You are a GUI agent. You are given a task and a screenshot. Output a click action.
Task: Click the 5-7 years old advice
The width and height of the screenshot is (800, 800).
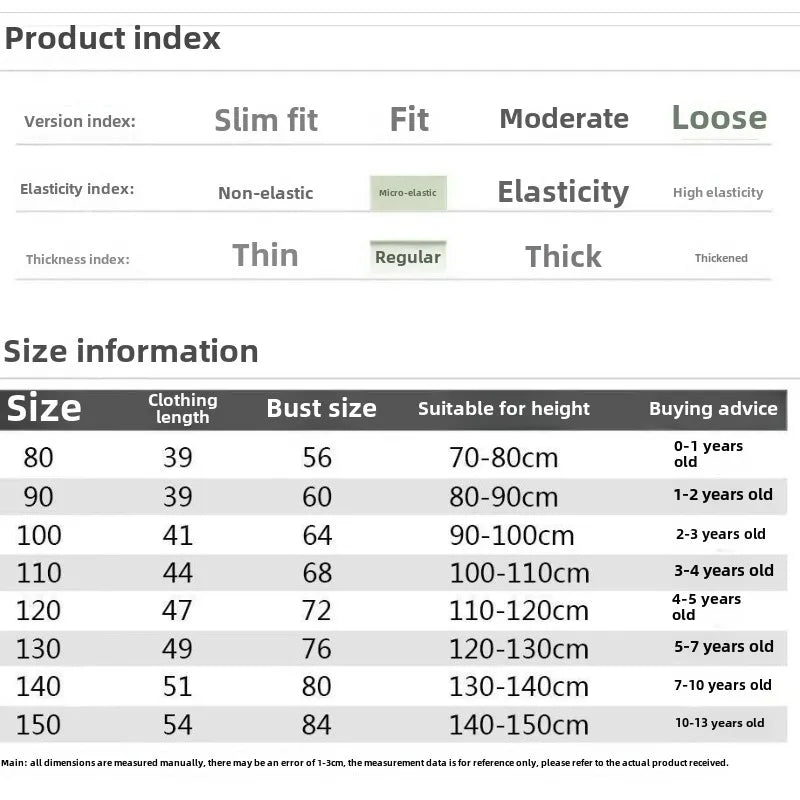(x=724, y=647)
